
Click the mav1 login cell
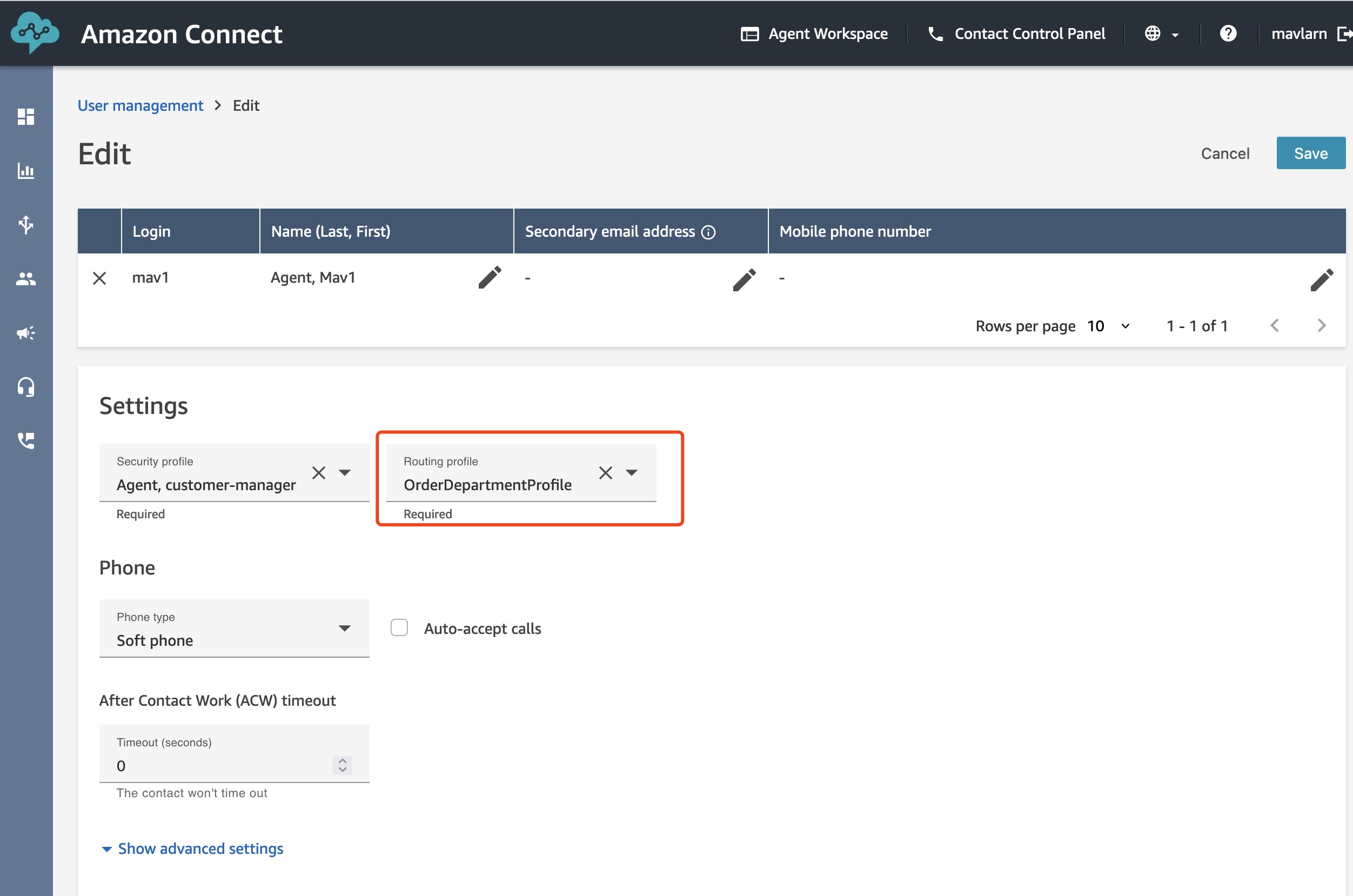pyautogui.click(x=150, y=278)
